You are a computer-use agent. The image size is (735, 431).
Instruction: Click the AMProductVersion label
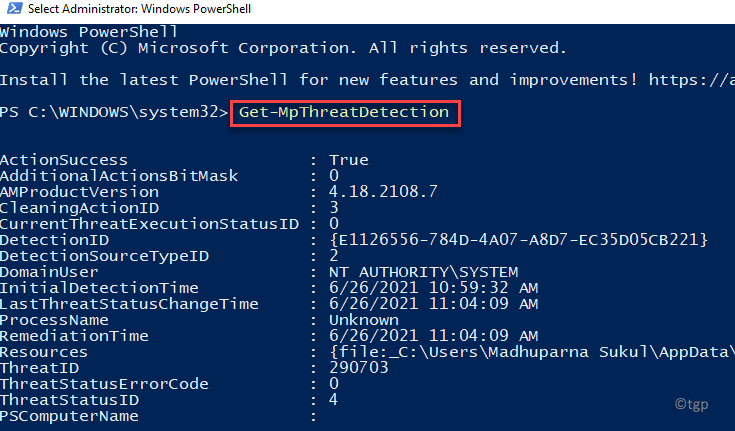pos(79,192)
